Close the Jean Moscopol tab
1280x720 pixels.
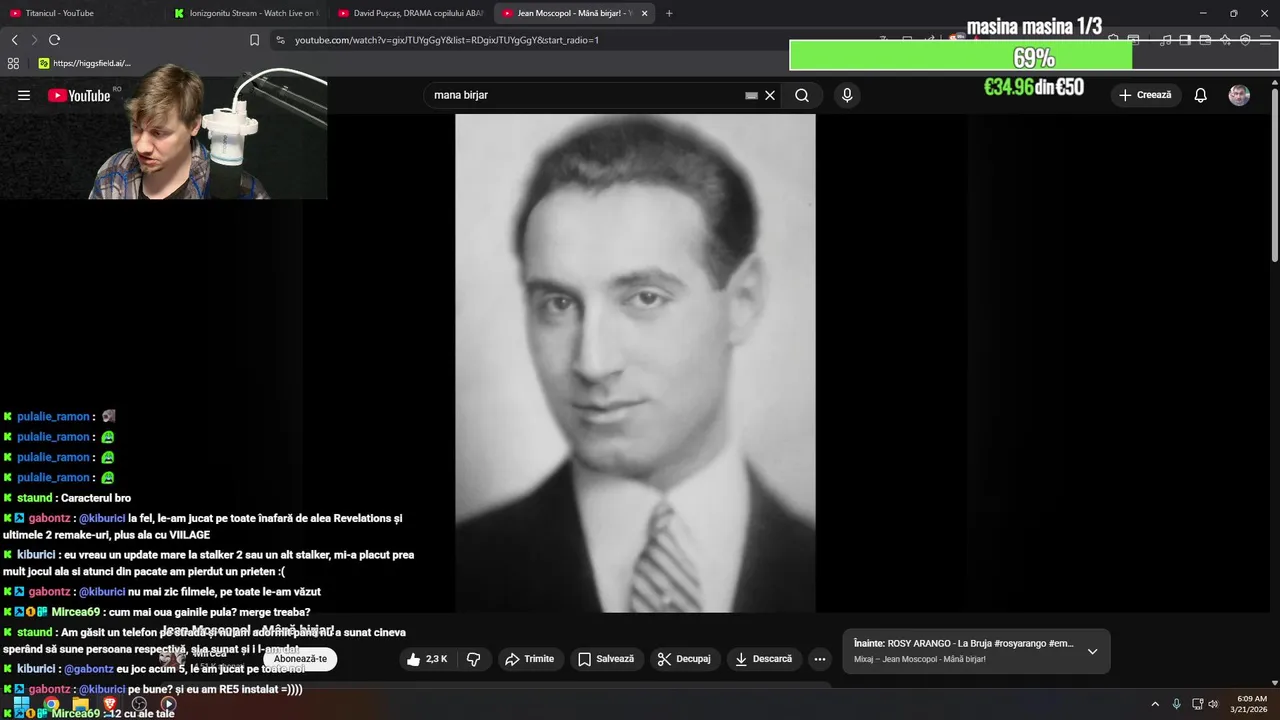tap(644, 13)
